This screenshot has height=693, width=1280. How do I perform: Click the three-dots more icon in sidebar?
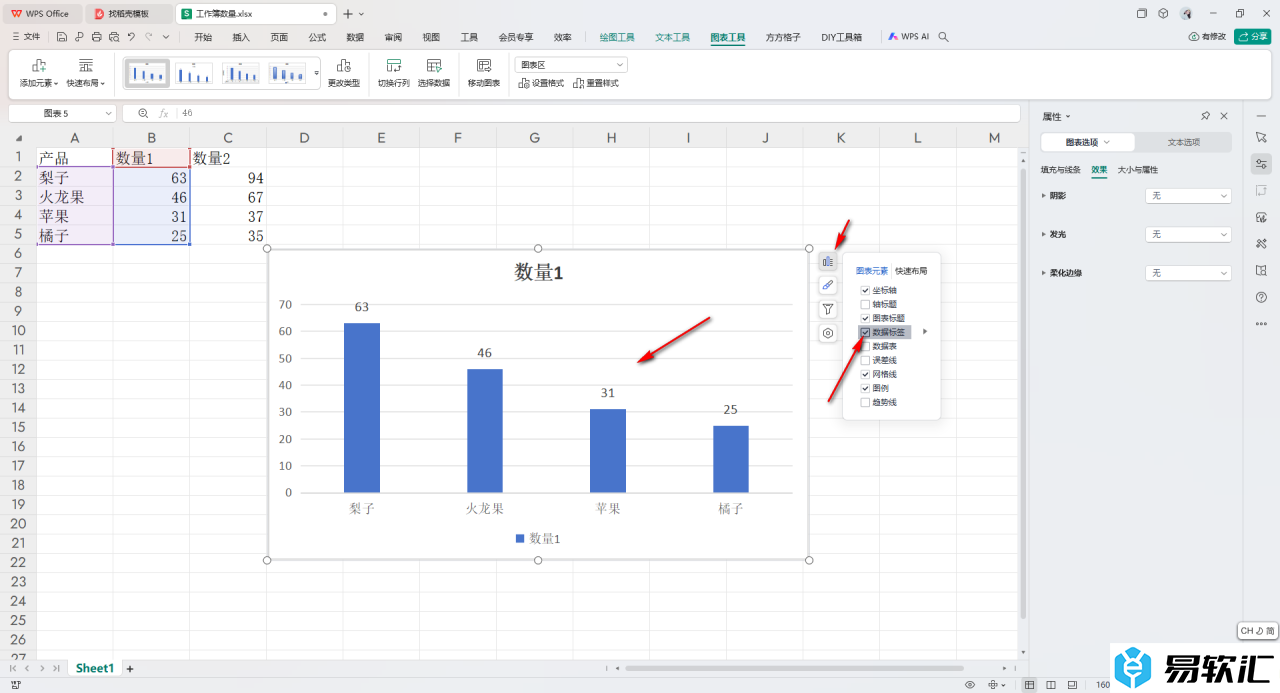pyautogui.click(x=1261, y=323)
